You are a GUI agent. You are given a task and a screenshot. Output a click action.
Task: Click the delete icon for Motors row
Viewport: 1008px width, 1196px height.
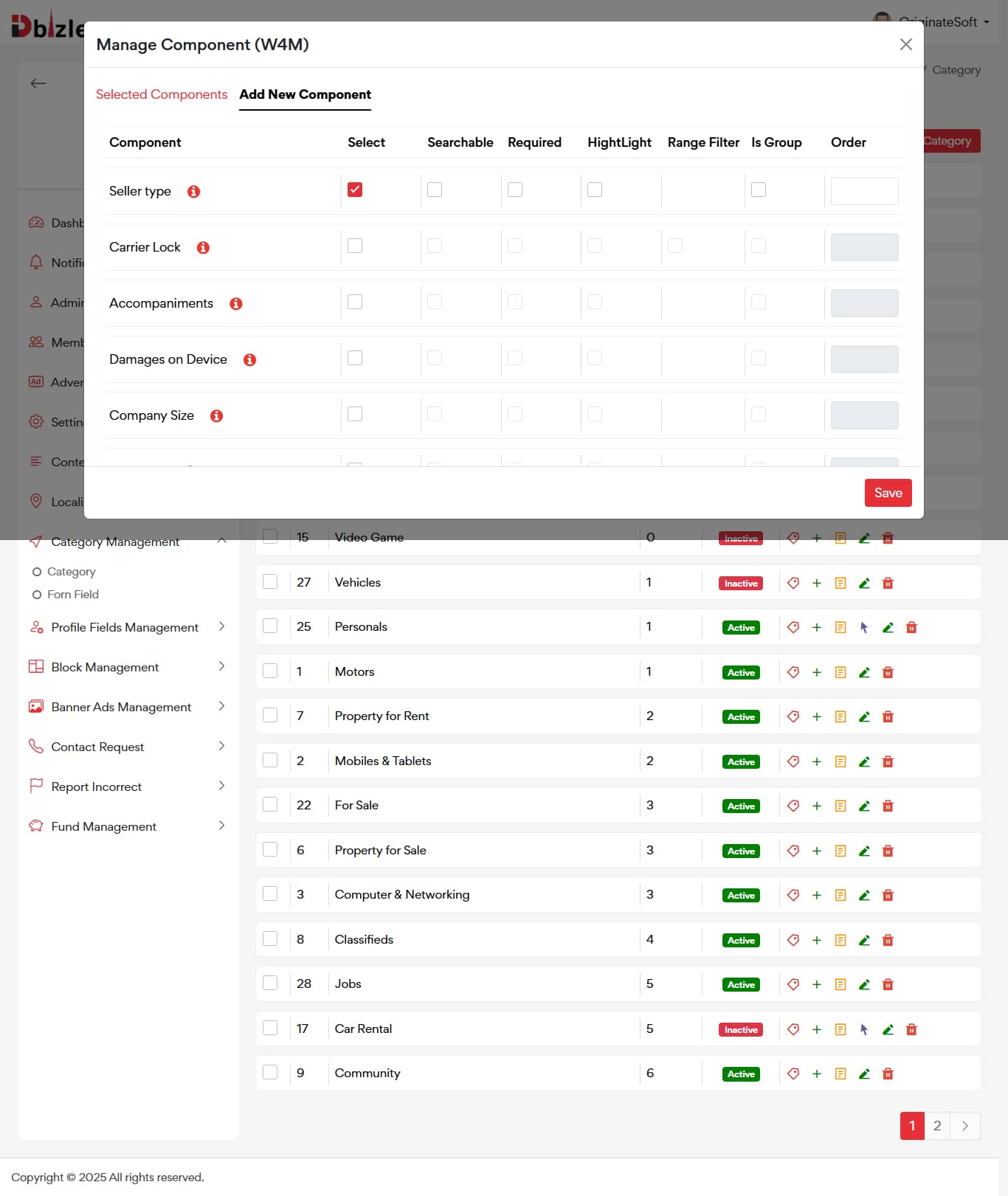tap(888, 672)
